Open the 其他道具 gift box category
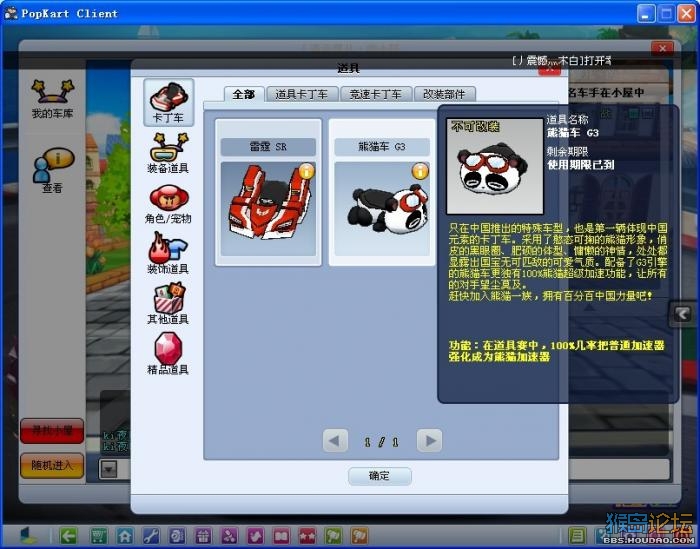Image resolution: width=700 pixels, height=549 pixels. pyautogui.click(x=168, y=303)
